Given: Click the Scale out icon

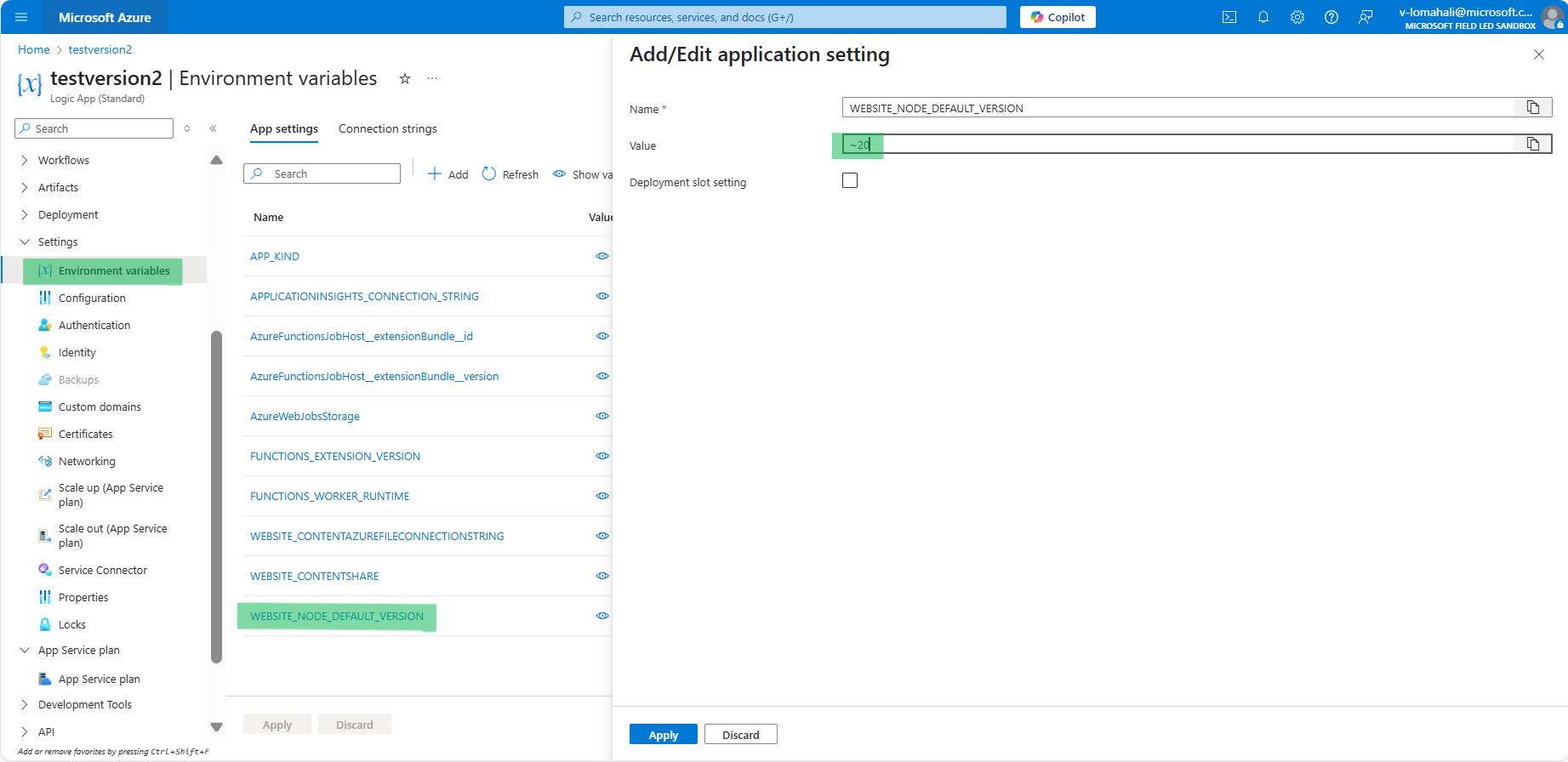Looking at the screenshot, I should [x=45, y=535].
